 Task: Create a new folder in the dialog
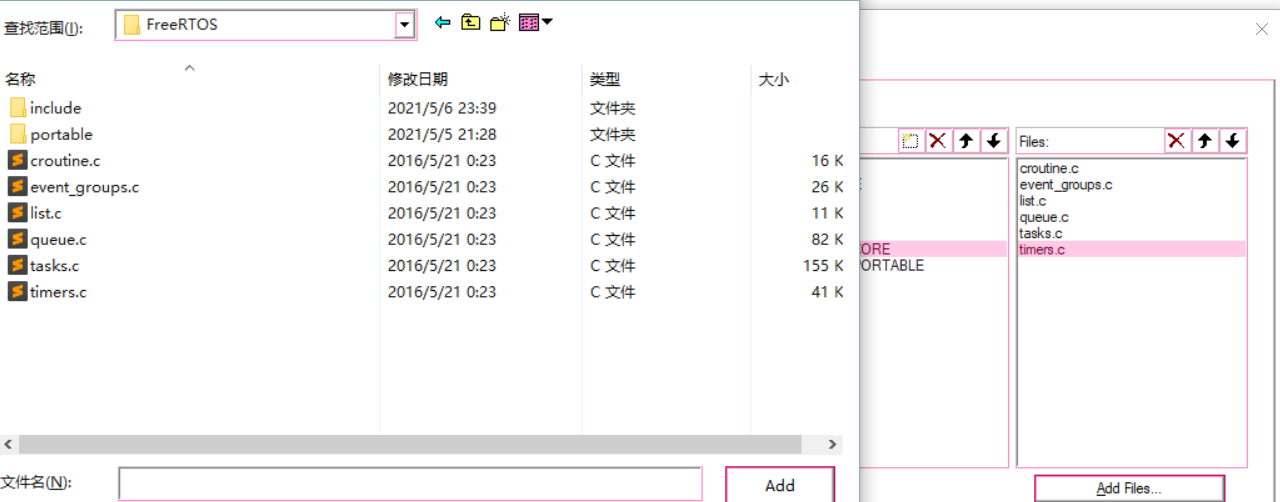tap(500, 22)
